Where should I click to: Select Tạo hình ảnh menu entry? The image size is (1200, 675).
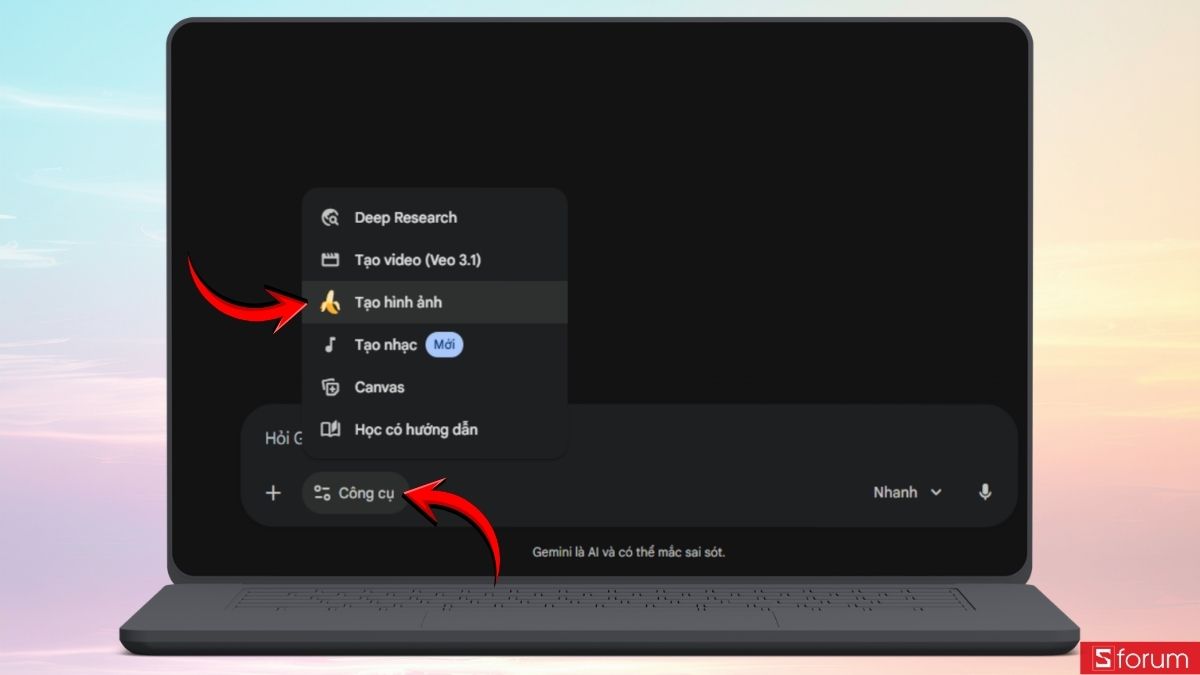435,302
